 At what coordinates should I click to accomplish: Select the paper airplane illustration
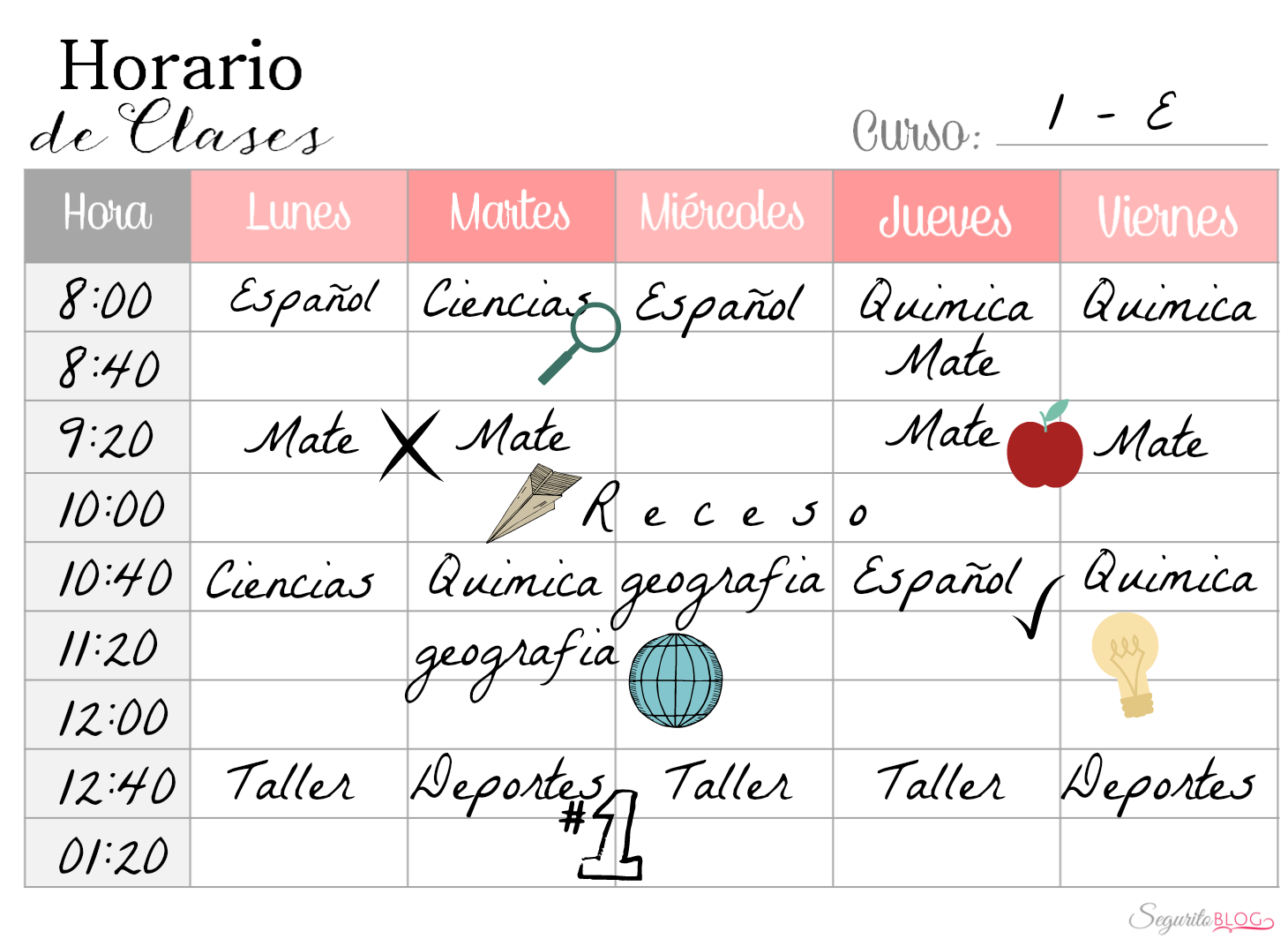pos(534,503)
